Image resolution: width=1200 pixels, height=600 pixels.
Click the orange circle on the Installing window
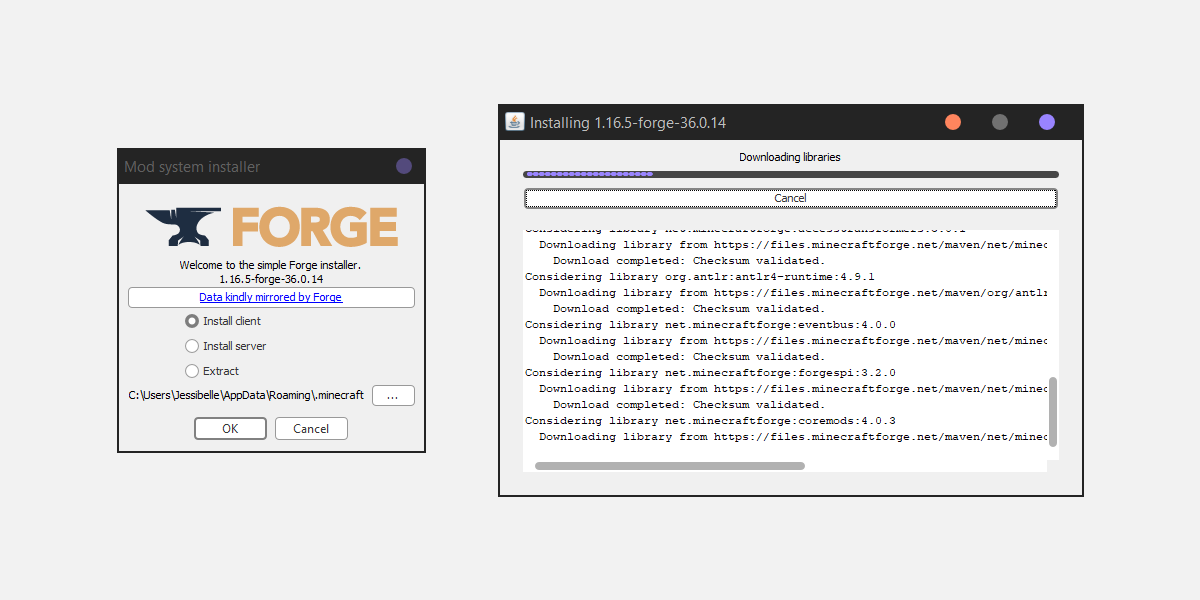(x=952, y=121)
